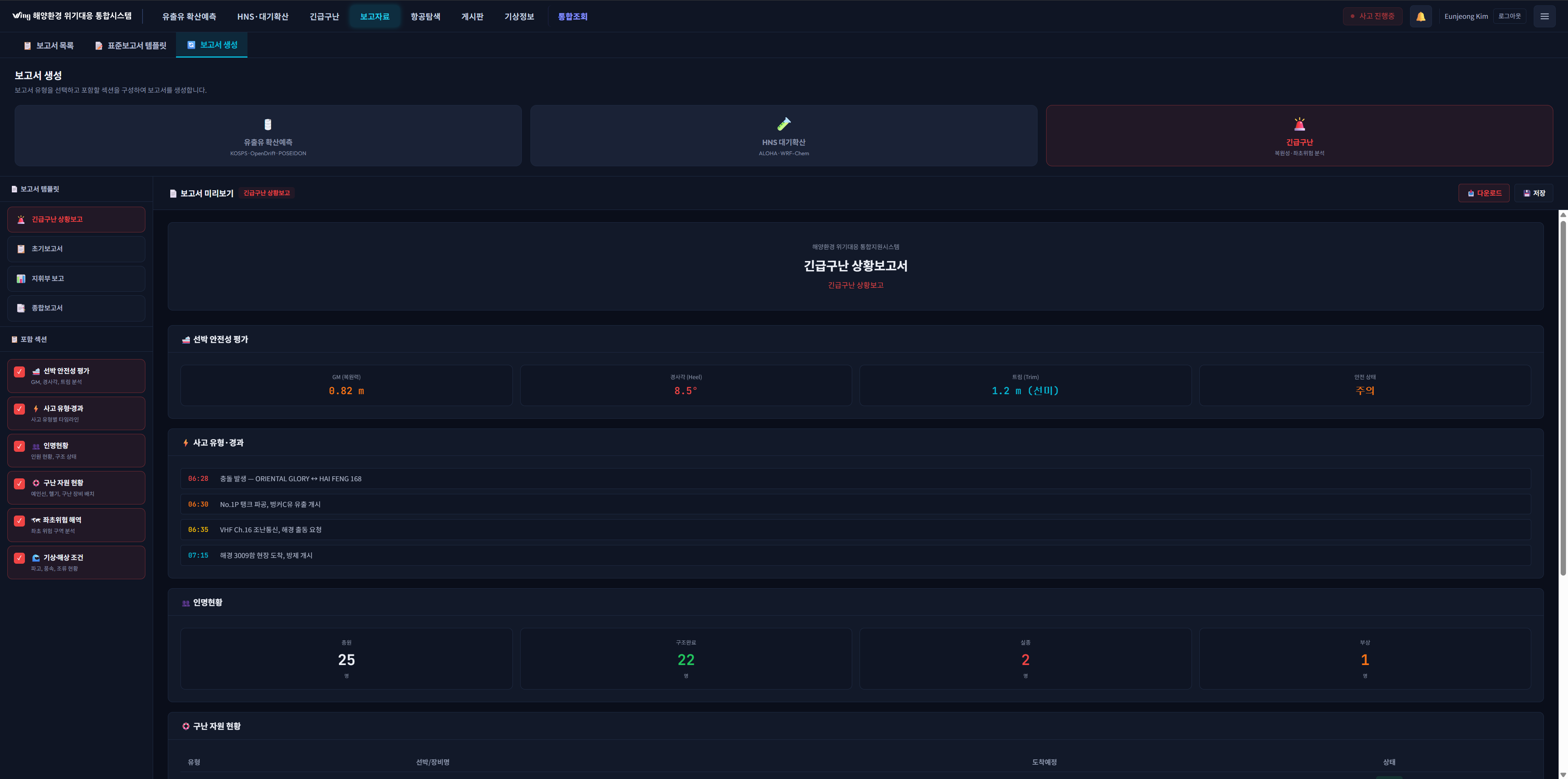Click the 다운로드 button
Viewport: 1568px width, 779px height.
click(x=1483, y=193)
